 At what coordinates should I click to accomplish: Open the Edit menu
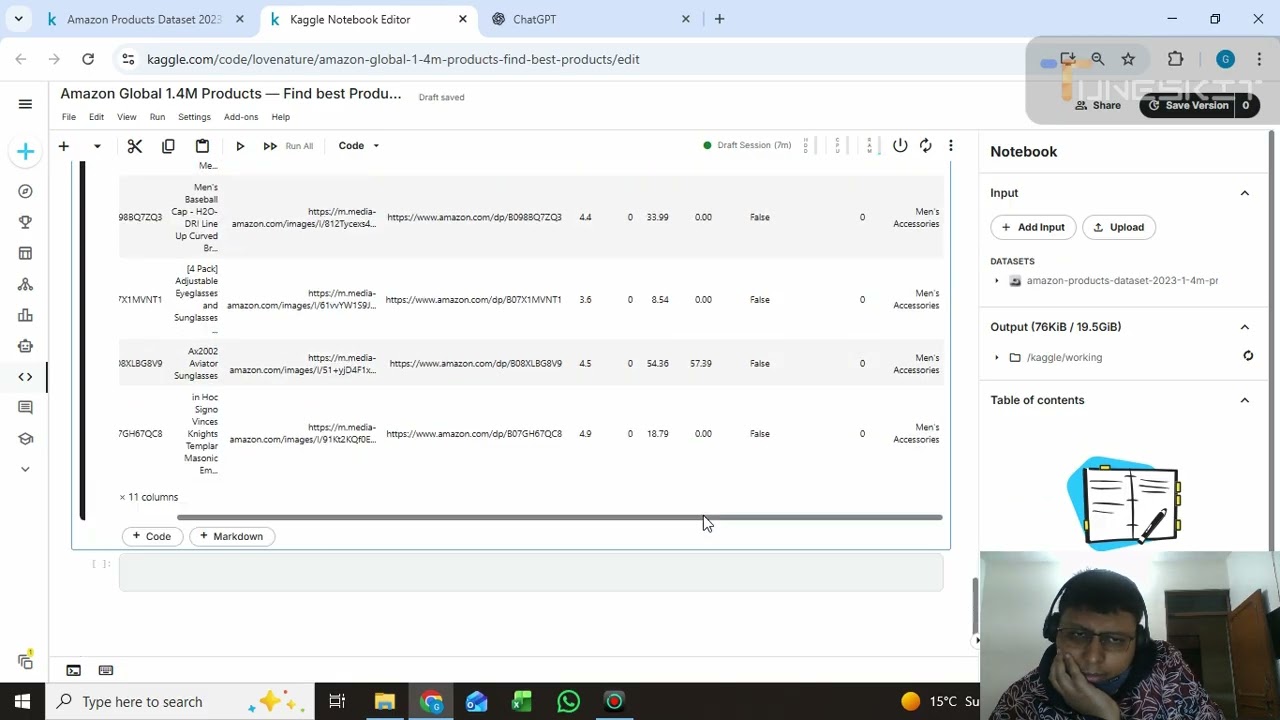click(x=96, y=117)
